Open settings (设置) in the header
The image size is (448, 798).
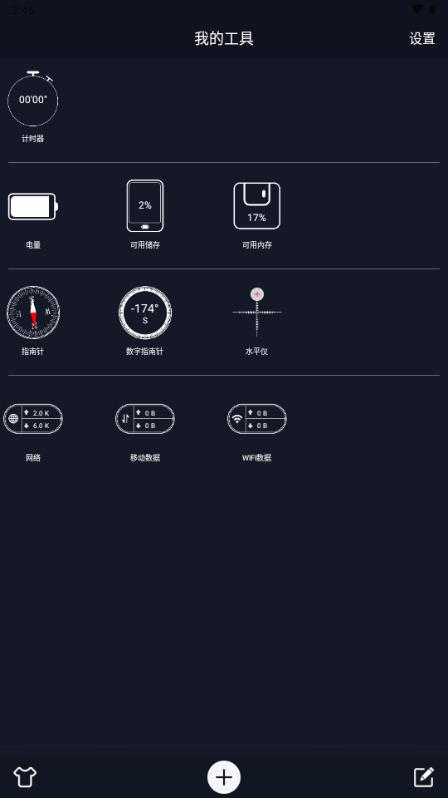[x=422, y=38]
